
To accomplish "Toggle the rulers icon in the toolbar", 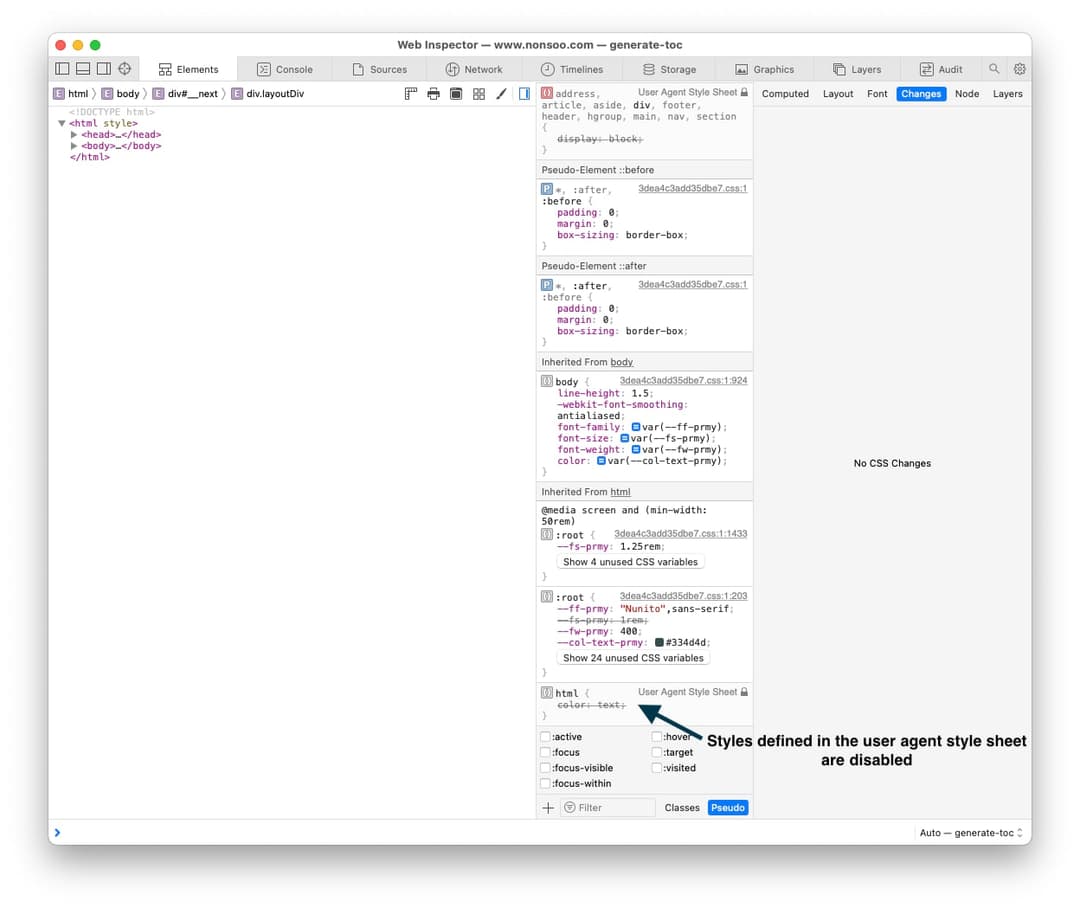I will tap(410, 93).
